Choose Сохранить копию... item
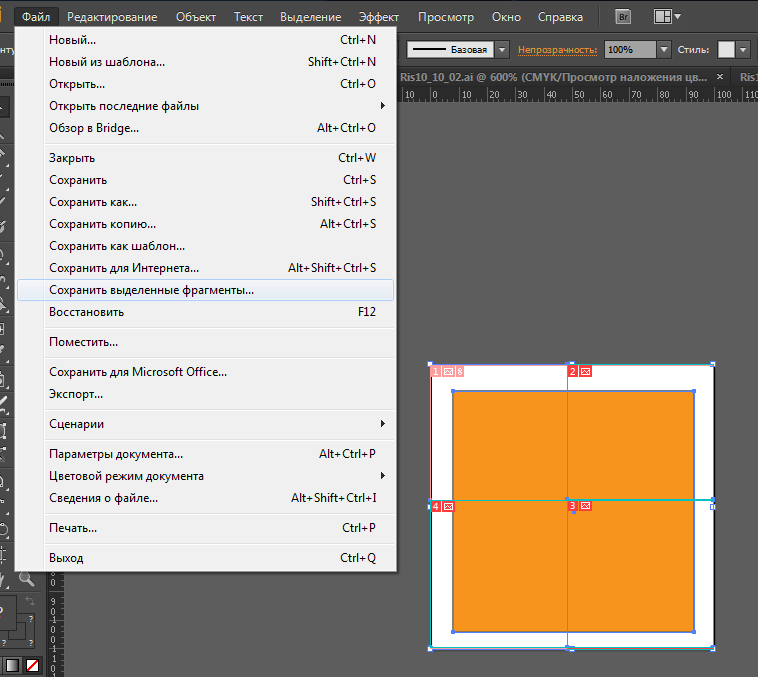The width and height of the screenshot is (758, 677). [205, 224]
